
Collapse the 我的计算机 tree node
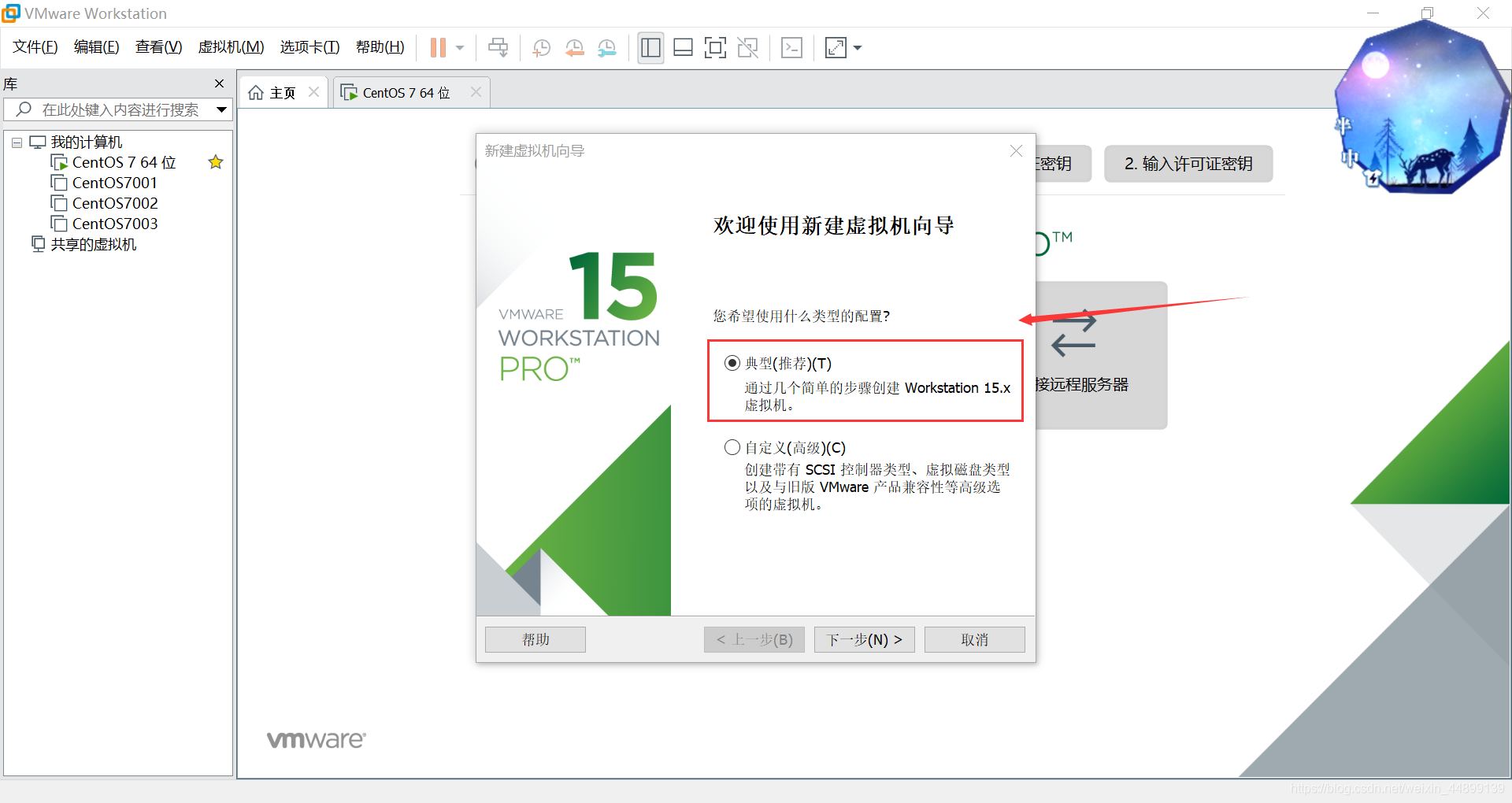[17, 142]
